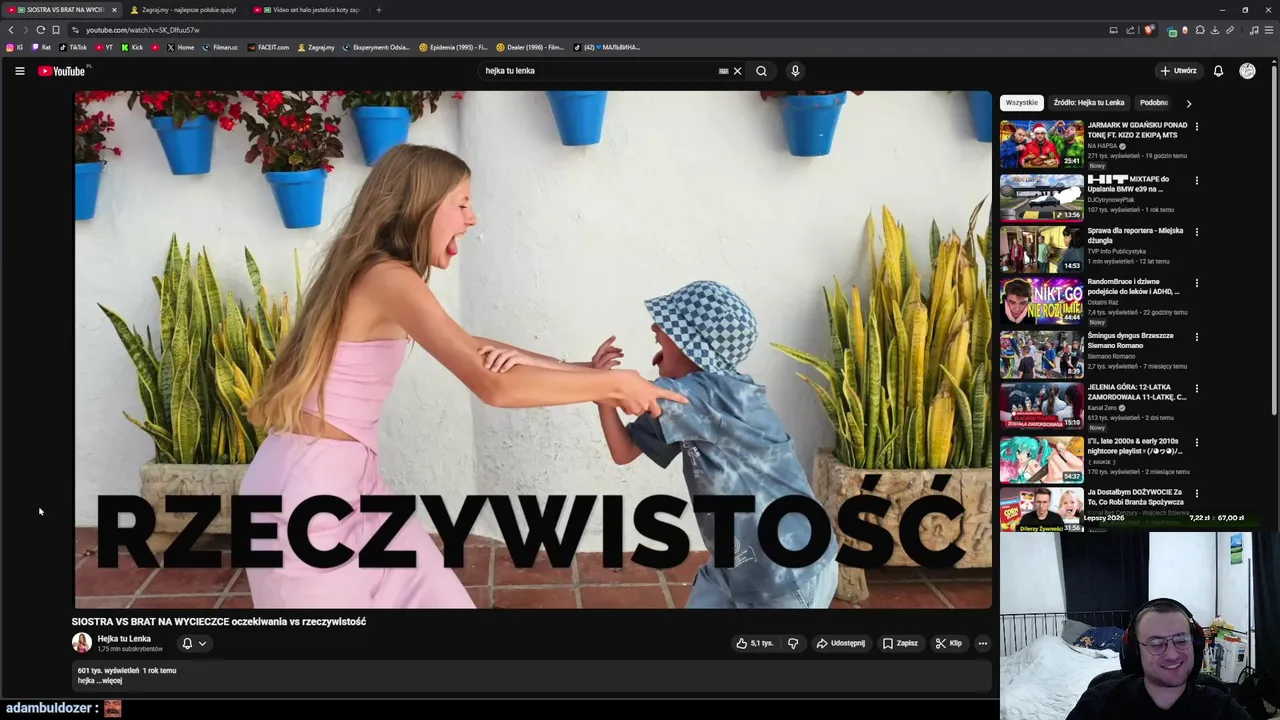Viewport: 1280px width, 720px height.
Task: Click the link chain toolbar icon
Action: click(x=1230, y=30)
